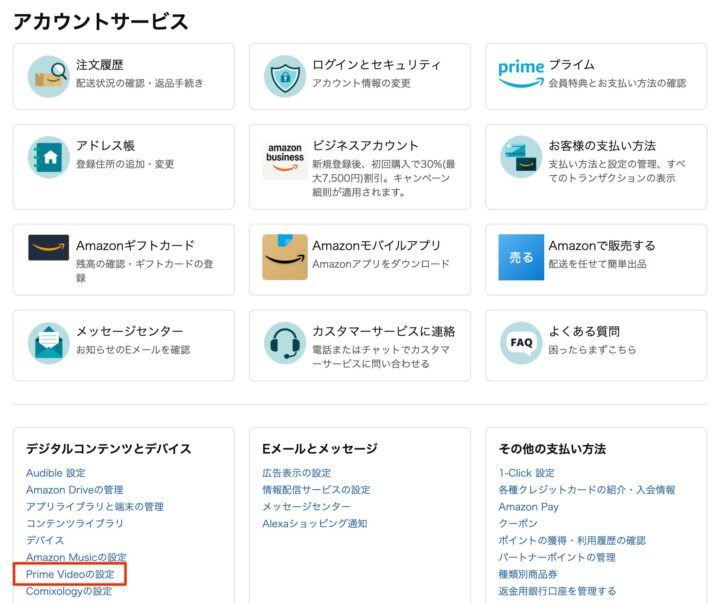Screen dimensions: 720x604
Task: Click 会員特典とお支払い方法の確認 description text
Action: coord(617,83)
